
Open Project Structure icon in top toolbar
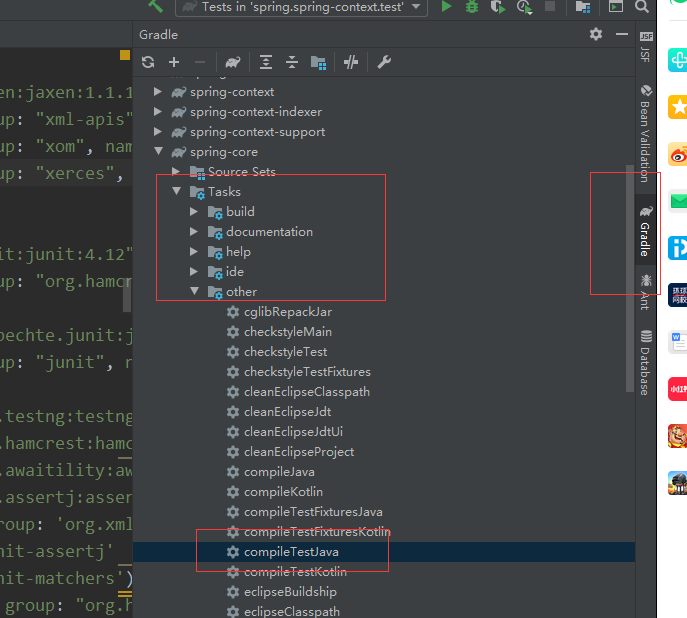pyautogui.click(x=583, y=7)
